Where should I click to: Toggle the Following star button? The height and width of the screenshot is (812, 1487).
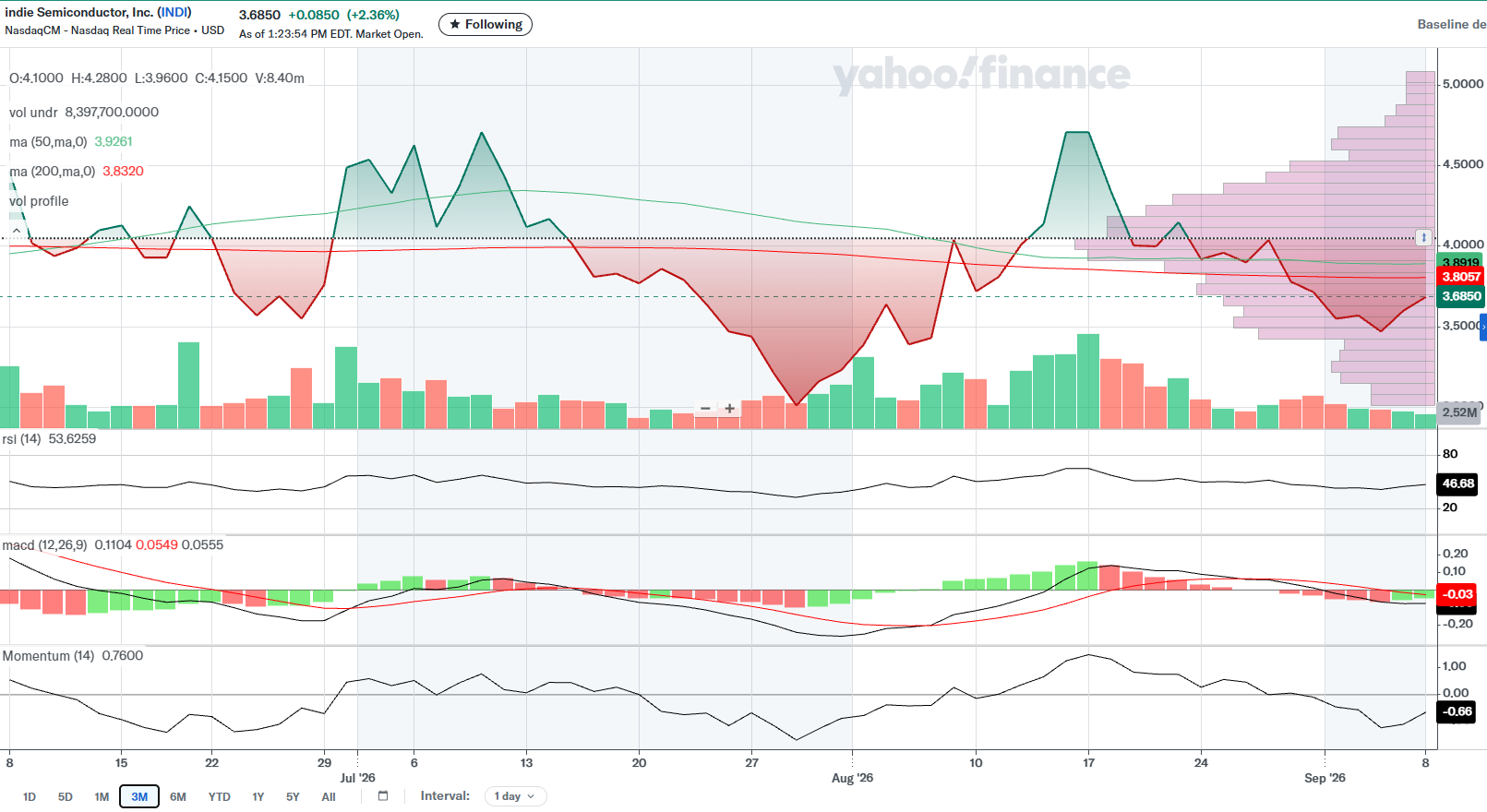(486, 25)
